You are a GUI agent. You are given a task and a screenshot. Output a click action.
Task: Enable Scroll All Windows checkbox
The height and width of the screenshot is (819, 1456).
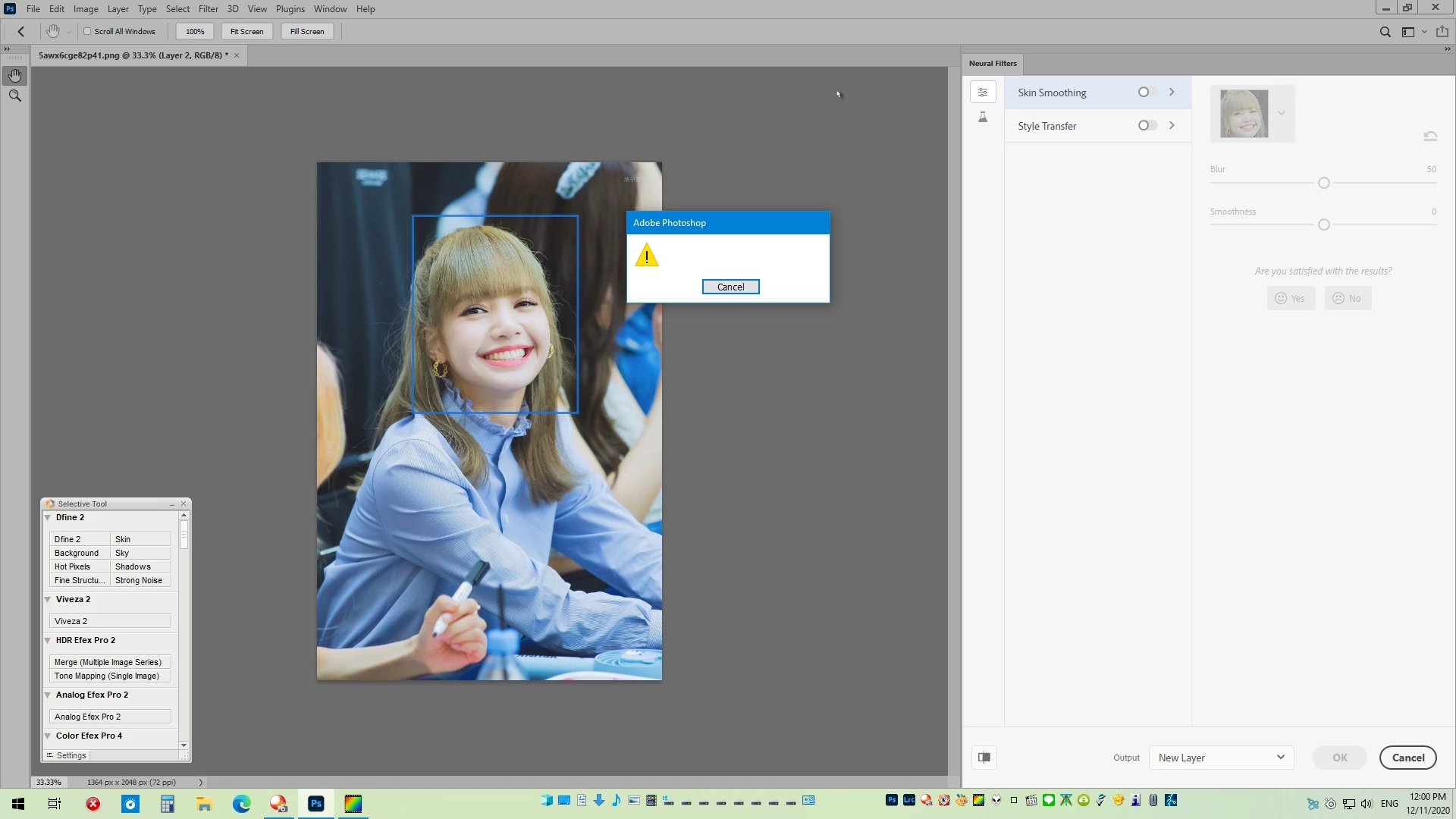[x=87, y=32]
